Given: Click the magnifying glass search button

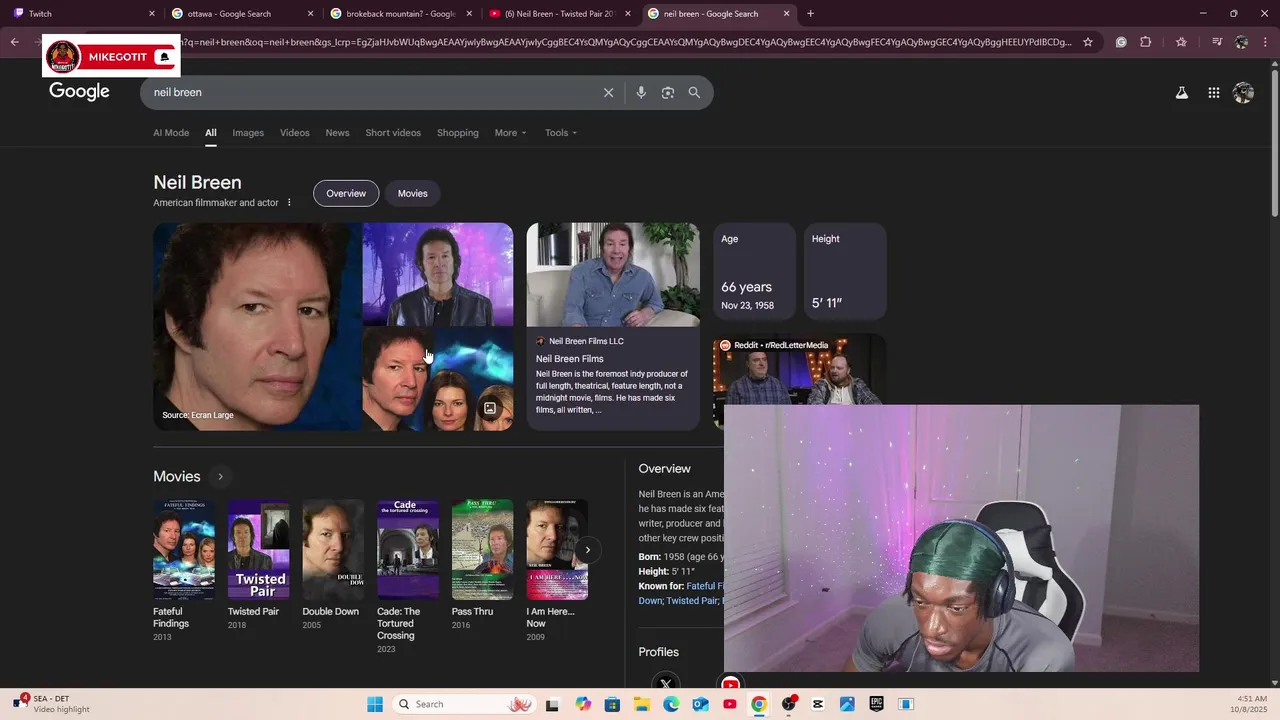Looking at the screenshot, I should (x=694, y=92).
